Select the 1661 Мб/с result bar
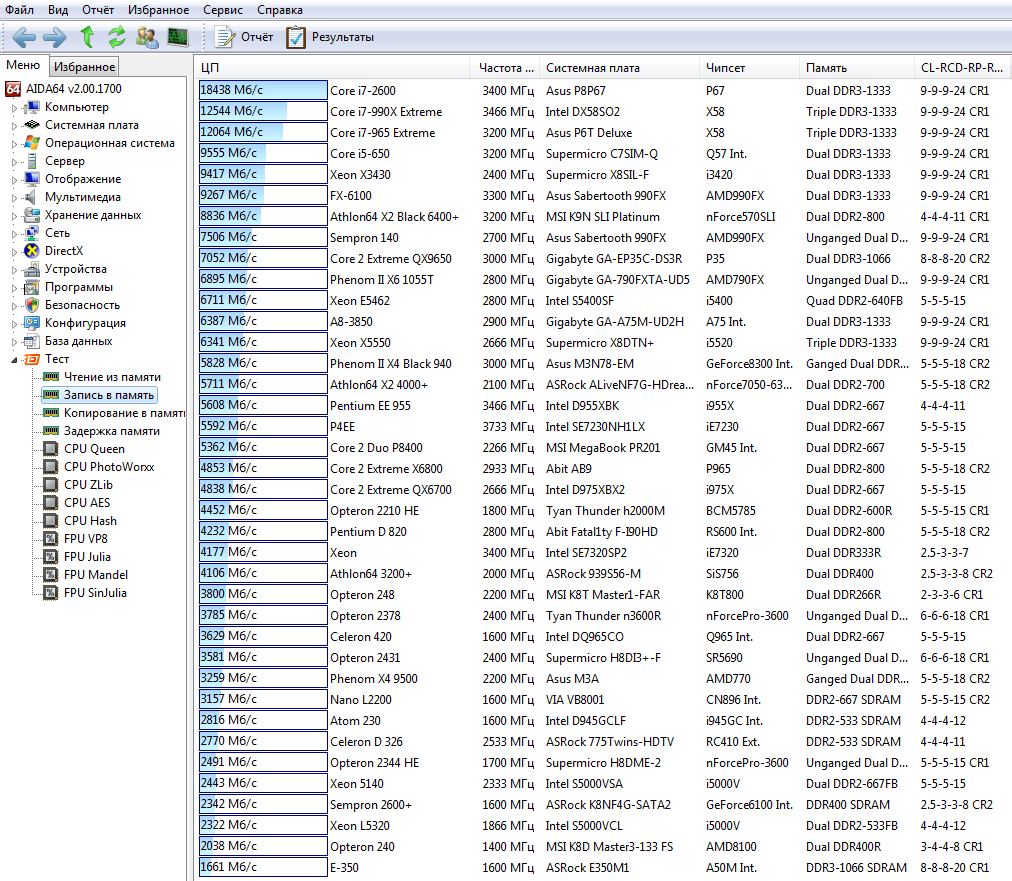Screen dimensions: 1012x881 pos(263,867)
